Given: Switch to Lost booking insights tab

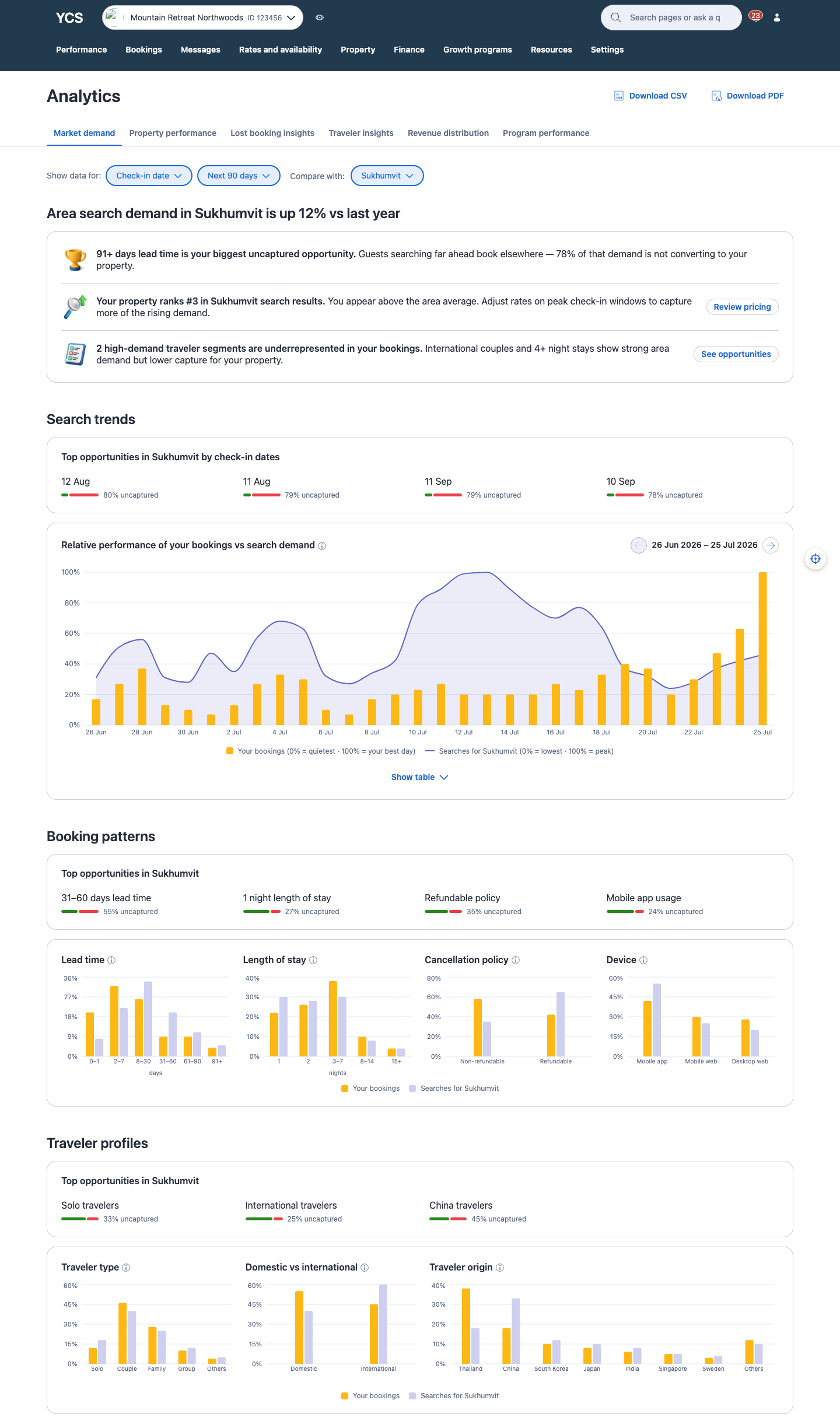Looking at the screenshot, I should [272, 133].
